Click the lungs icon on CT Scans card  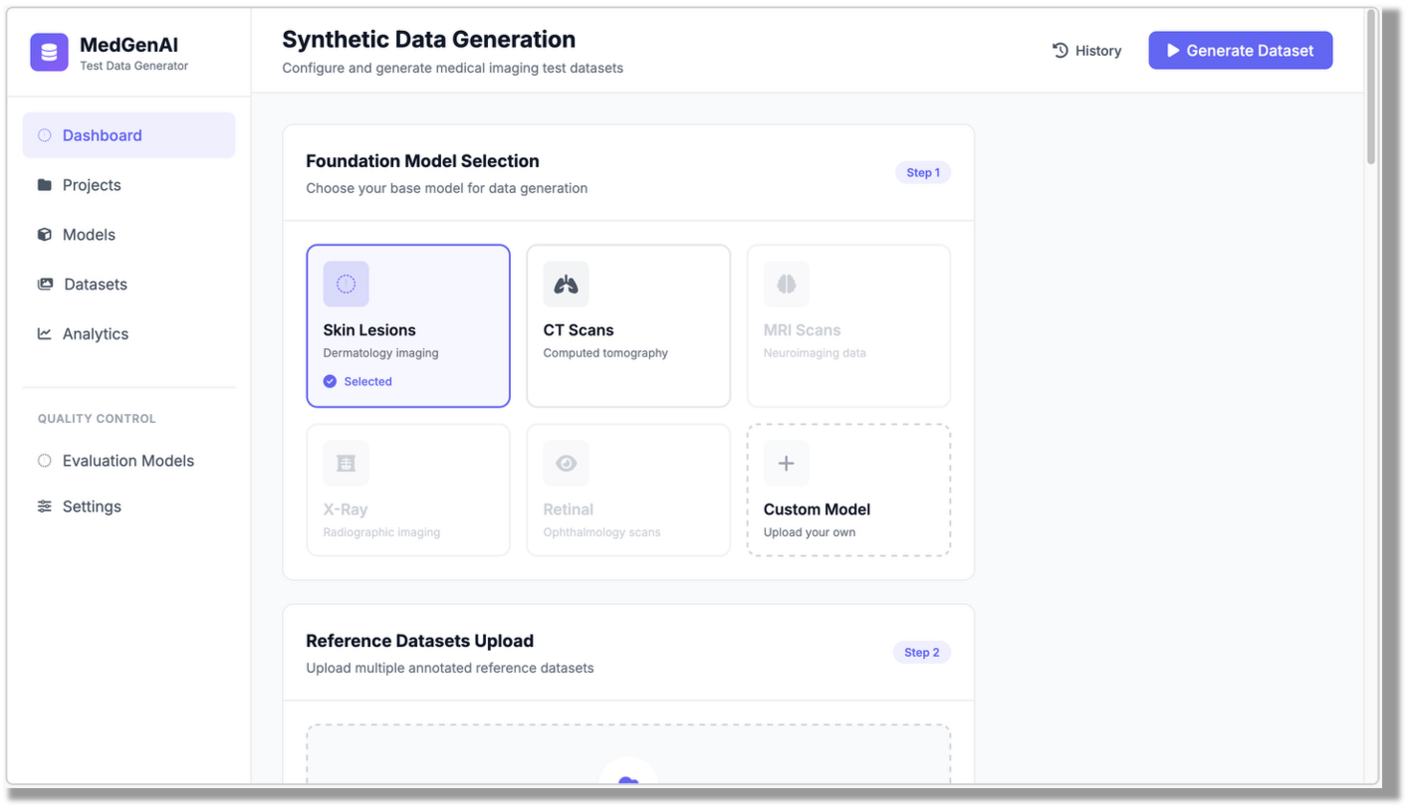click(566, 284)
